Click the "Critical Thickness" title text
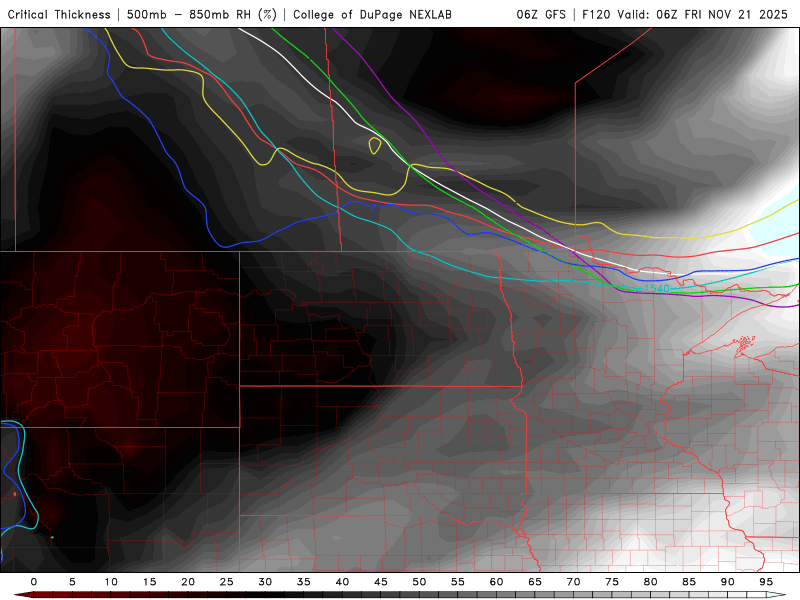The image size is (800, 600). click(59, 14)
